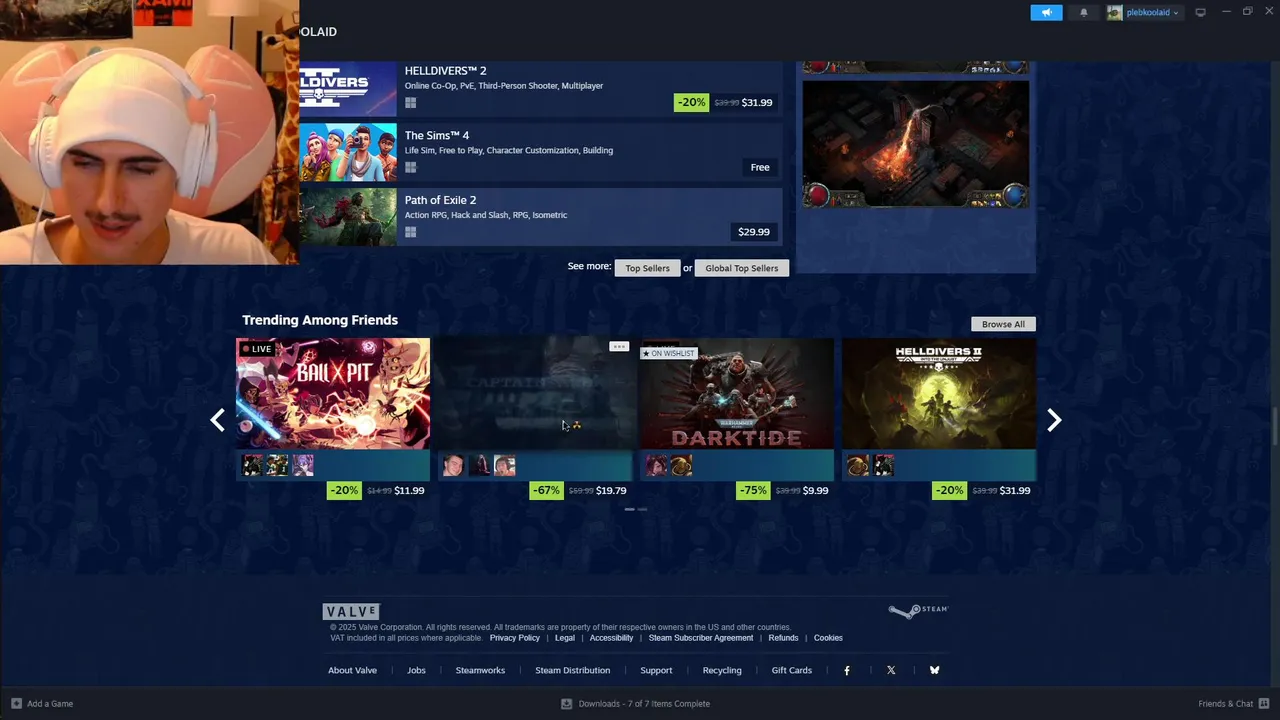Open About Valve footer link
The height and width of the screenshot is (720, 1280).
pos(352,670)
